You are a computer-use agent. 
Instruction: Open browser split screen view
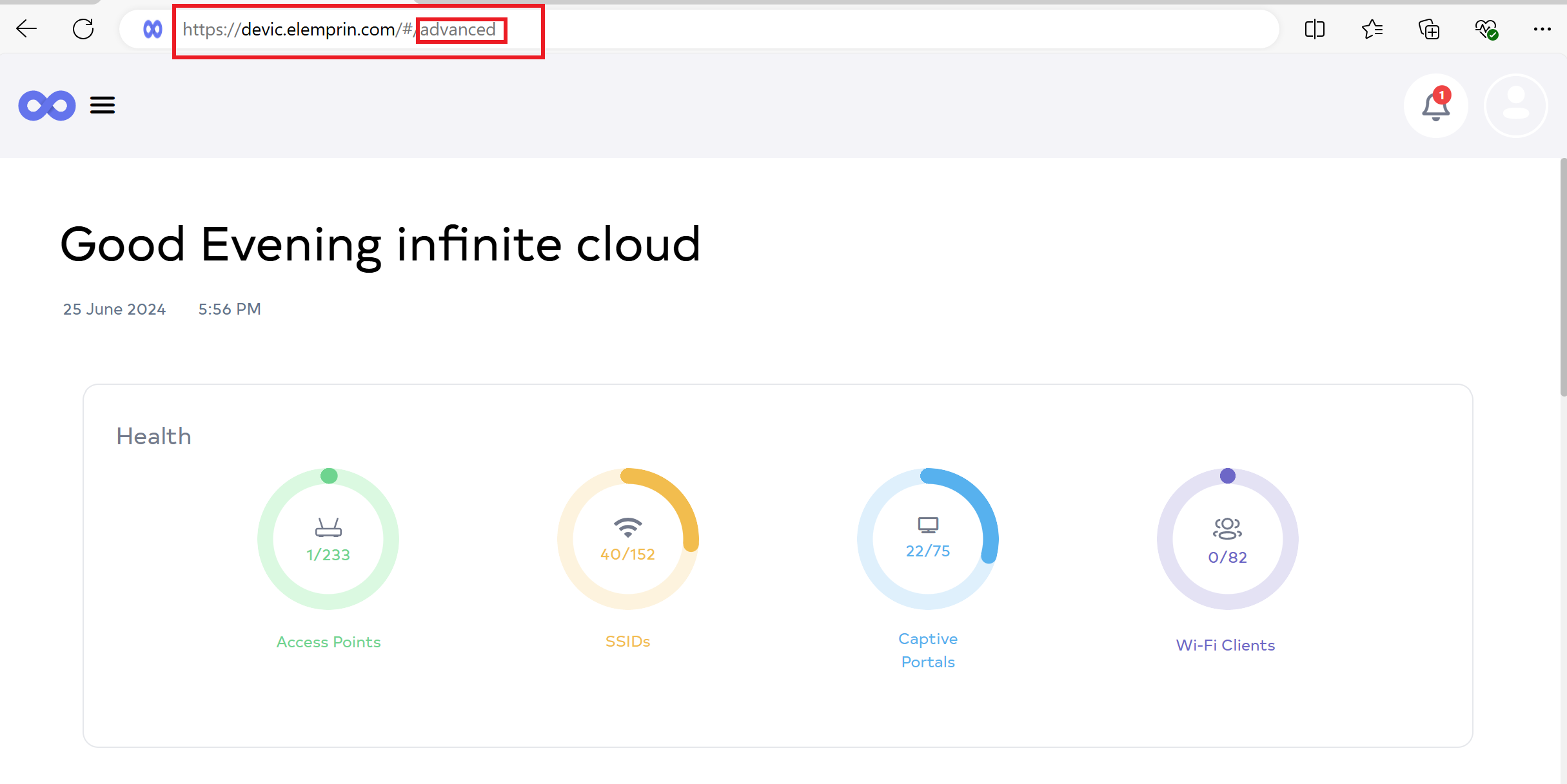tap(1314, 29)
